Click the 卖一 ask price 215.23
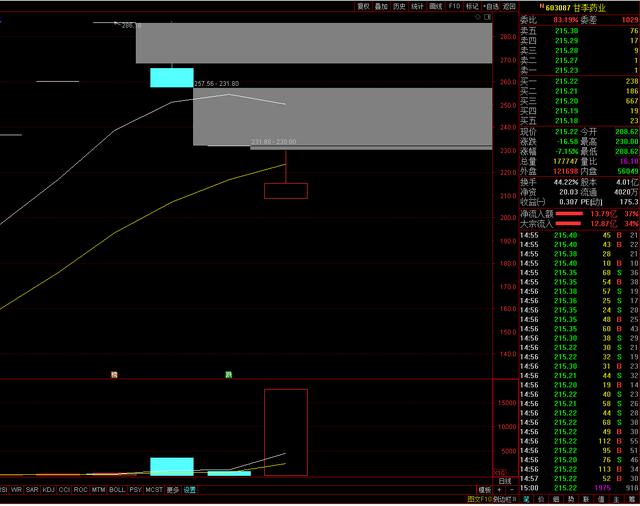The width and height of the screenshot is (640, 506). [x=567, y=70]
